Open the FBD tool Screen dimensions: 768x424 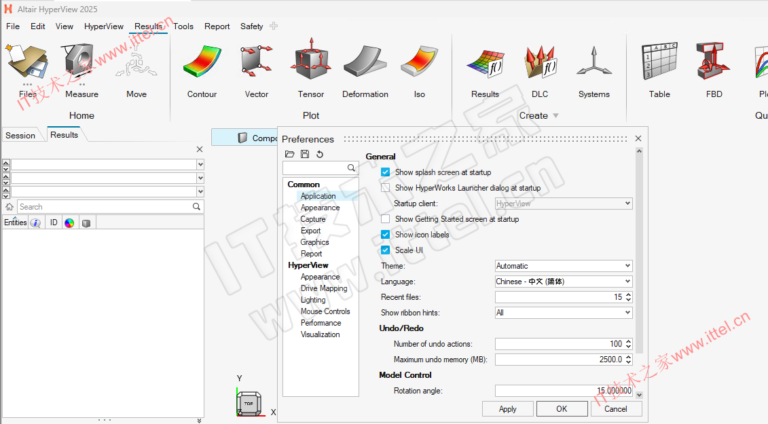coord(714,66)
